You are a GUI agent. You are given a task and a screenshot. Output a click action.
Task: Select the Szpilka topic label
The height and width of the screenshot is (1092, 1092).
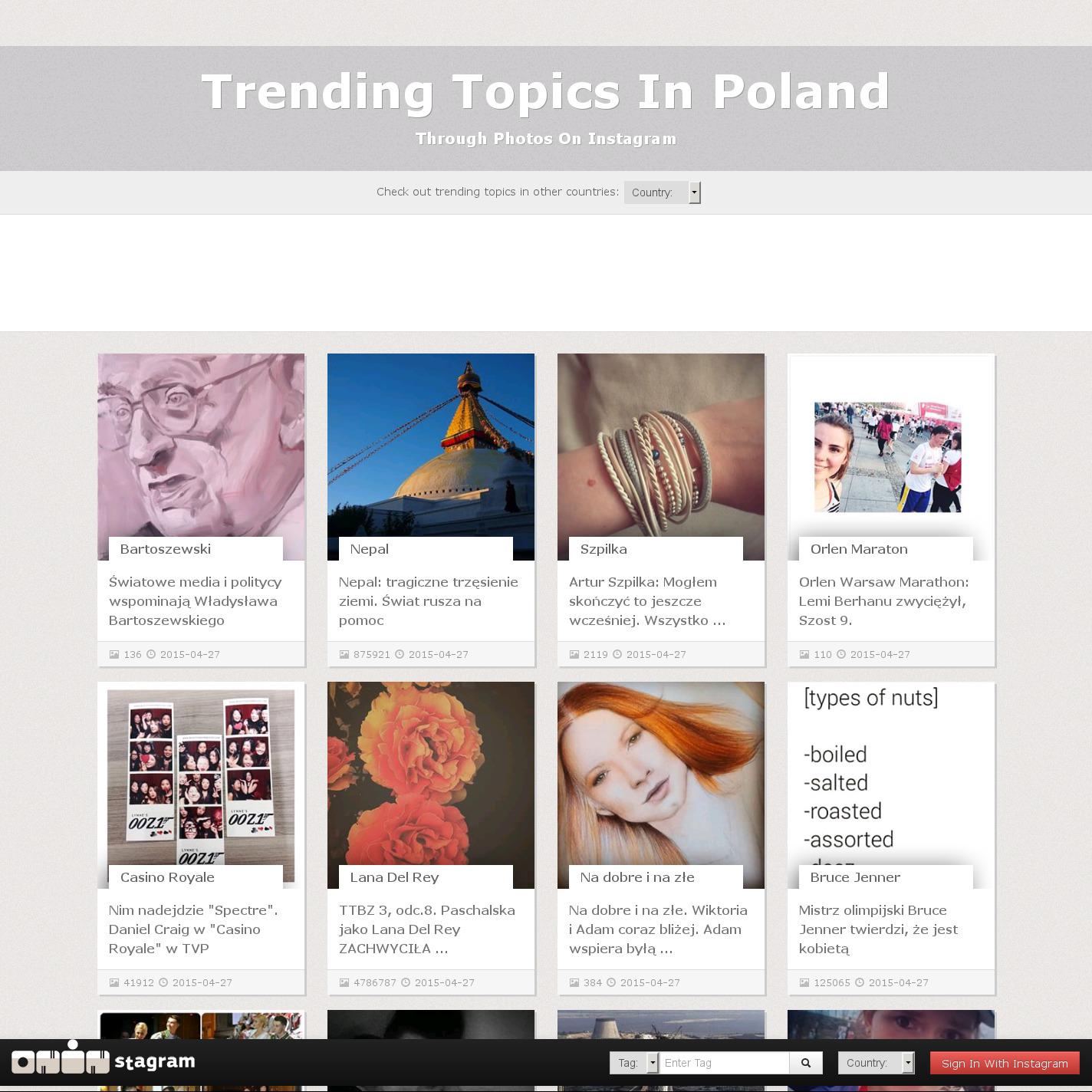[x=604, y=549]
